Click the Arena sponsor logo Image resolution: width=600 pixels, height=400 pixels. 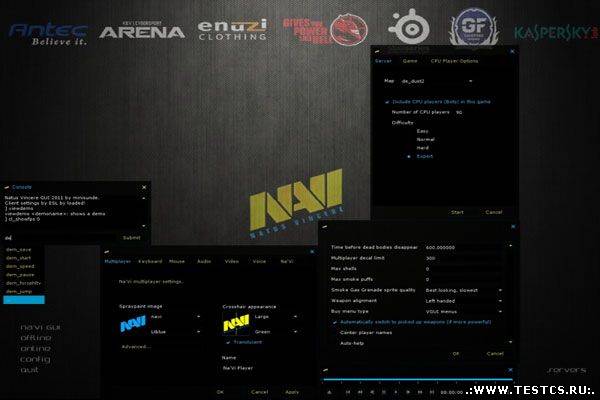(x=142, y=31)
